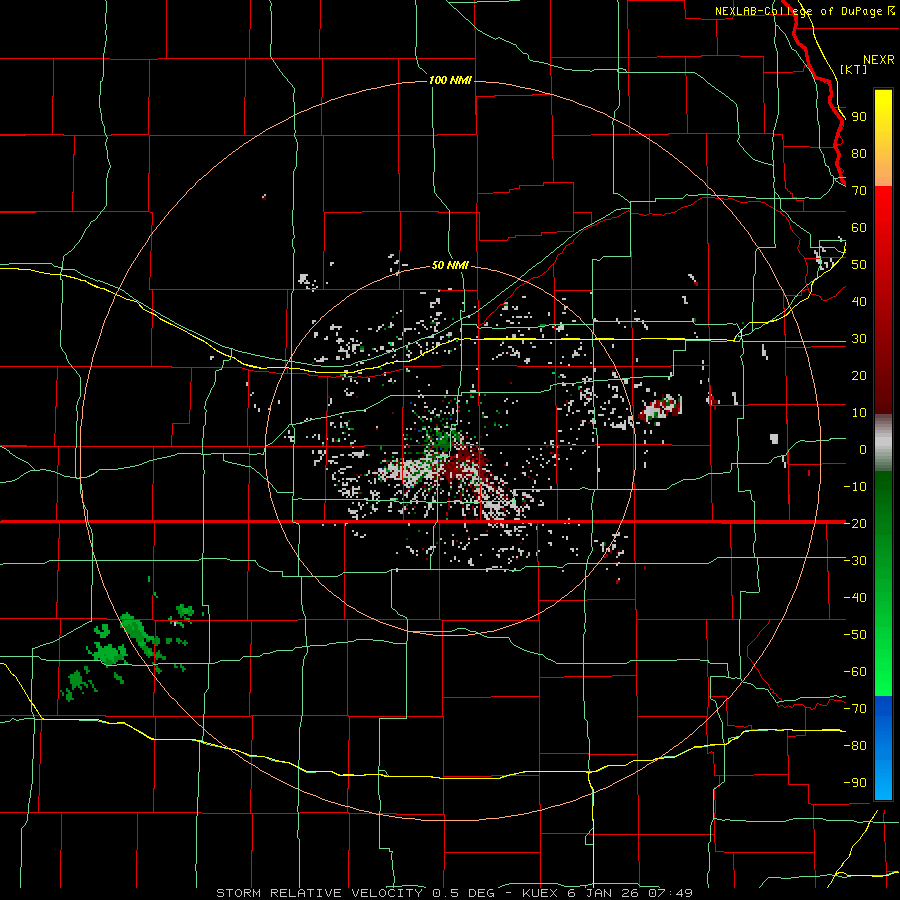
Task: Click the 80 value on the velocity scale
Action: [859, 154]
